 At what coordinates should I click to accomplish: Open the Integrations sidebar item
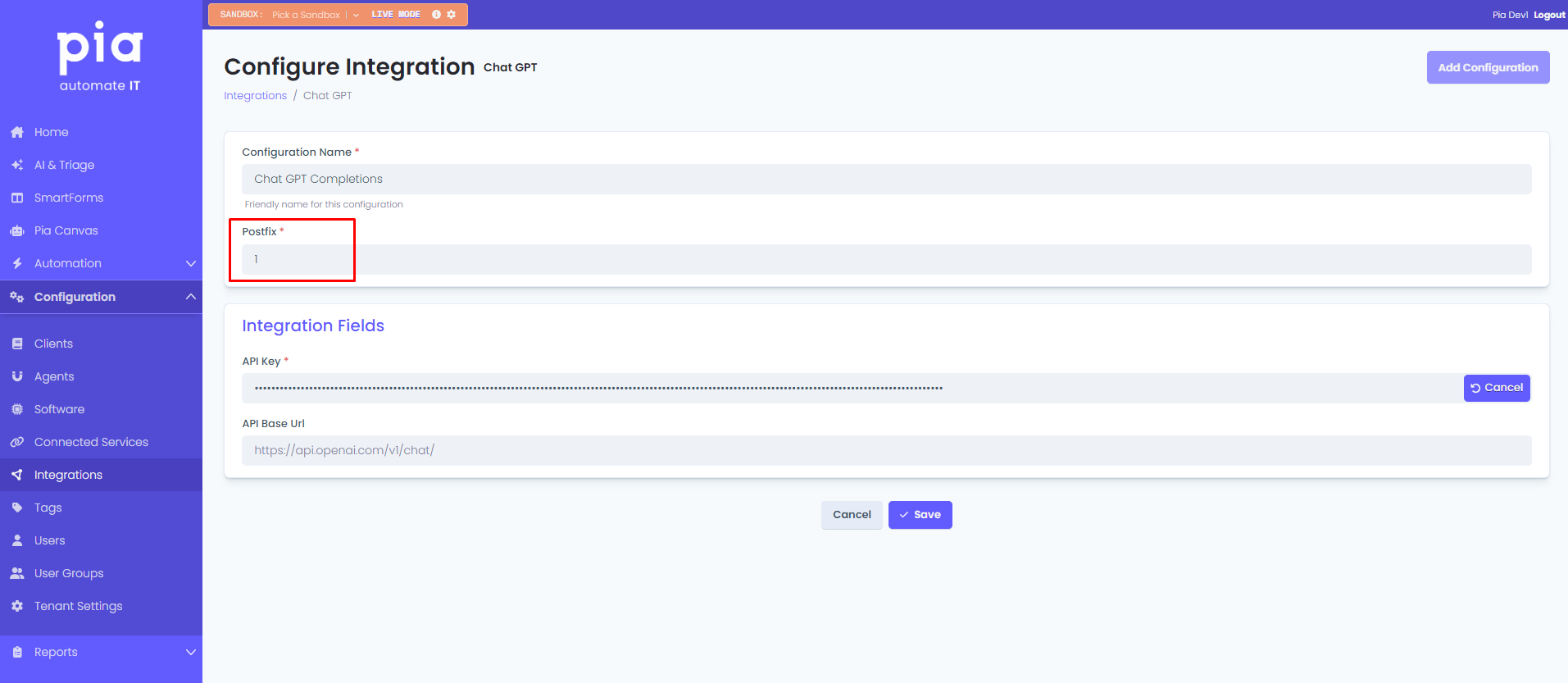101,475
